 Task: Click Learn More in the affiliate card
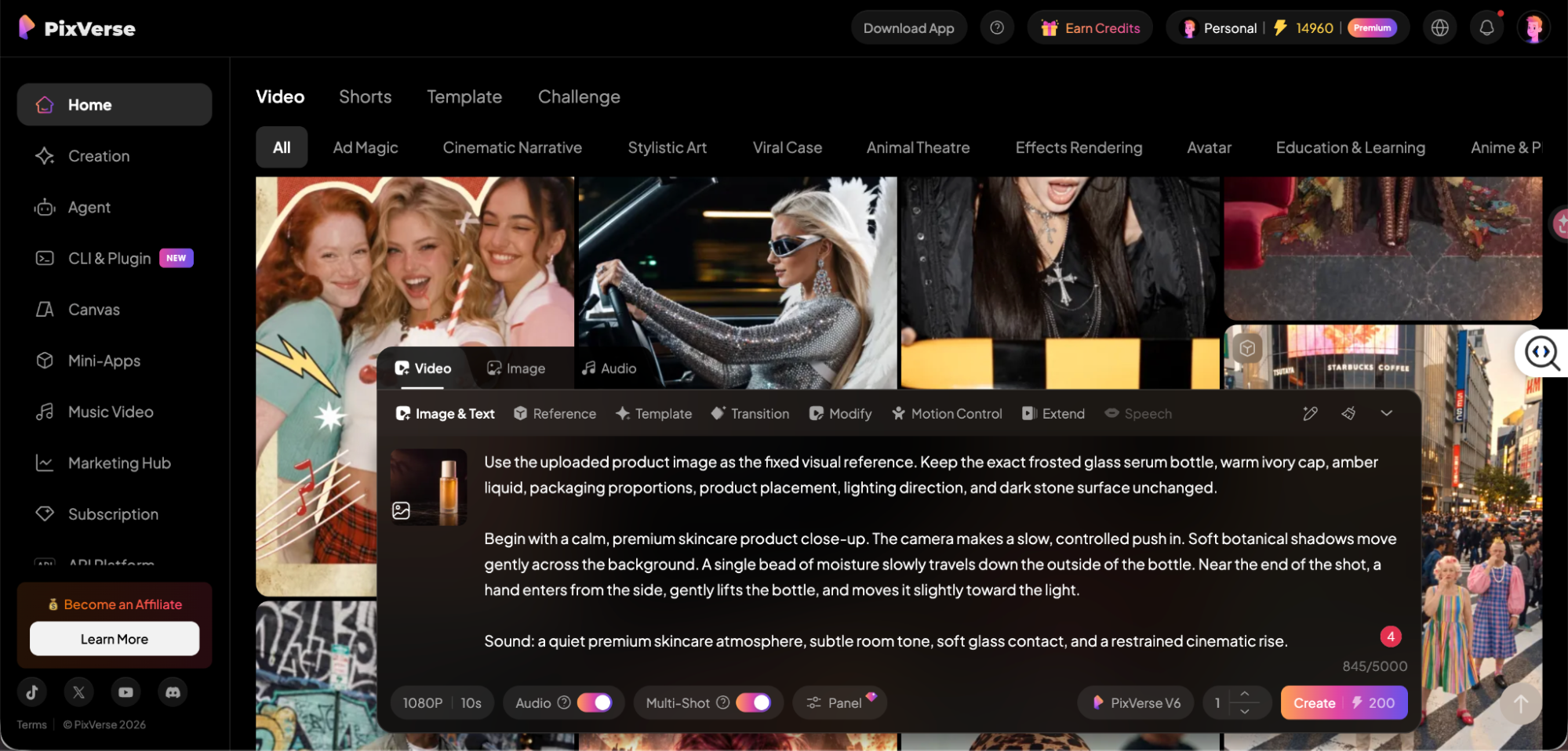tap(115, 639)
